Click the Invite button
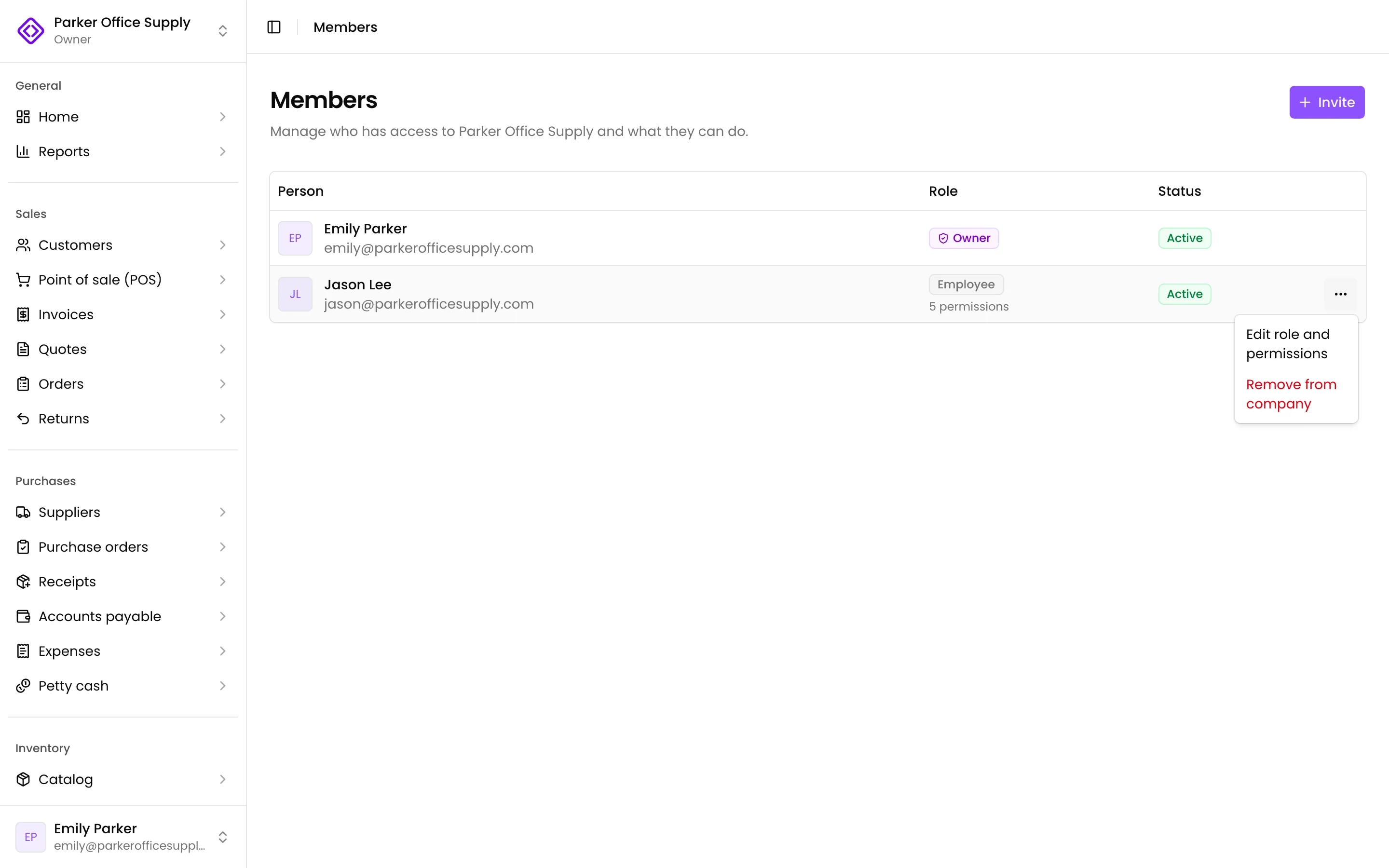1389x868 pixels. pos(1326,102)
